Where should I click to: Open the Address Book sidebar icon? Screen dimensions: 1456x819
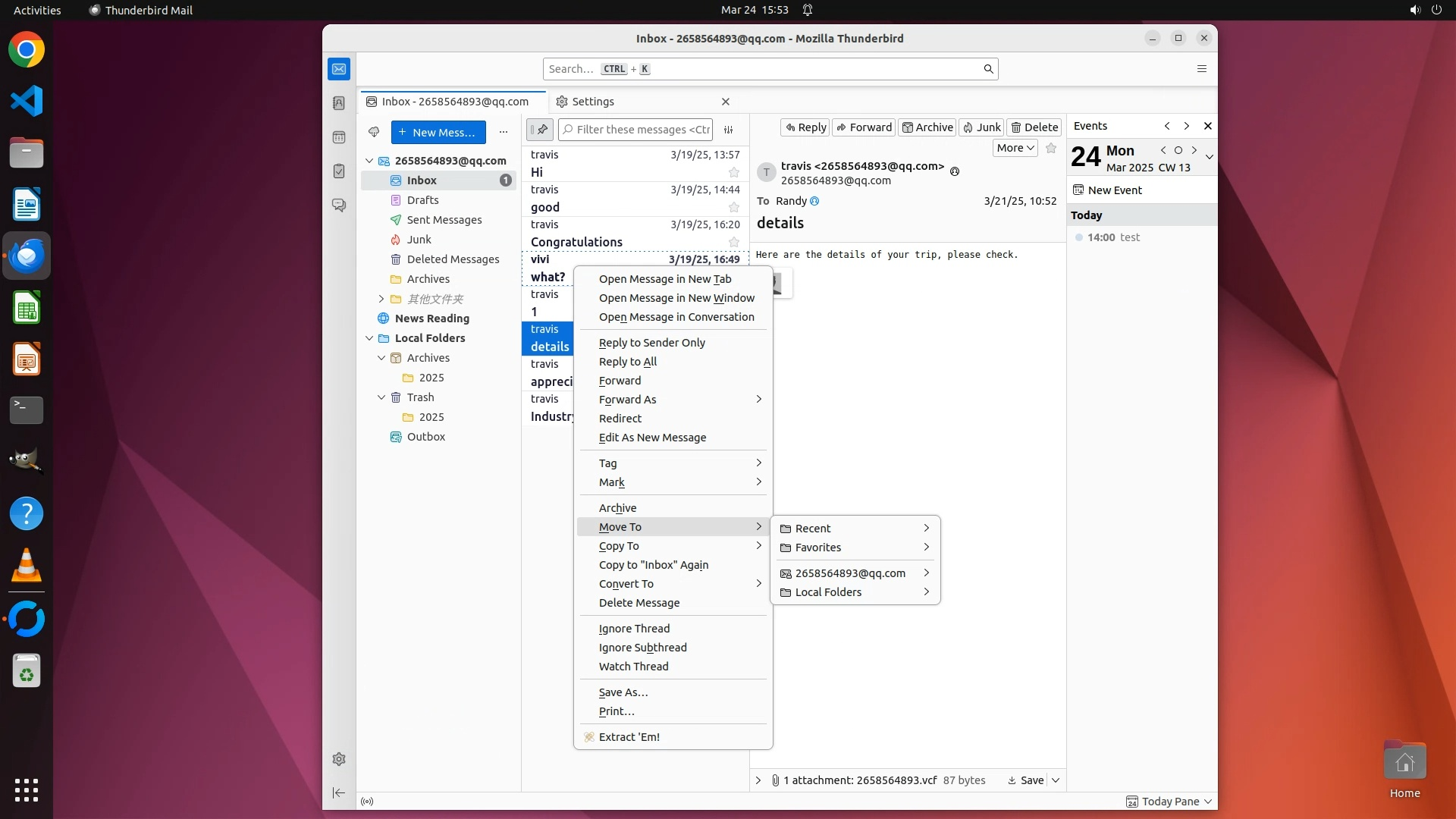(x=339, y=103)
